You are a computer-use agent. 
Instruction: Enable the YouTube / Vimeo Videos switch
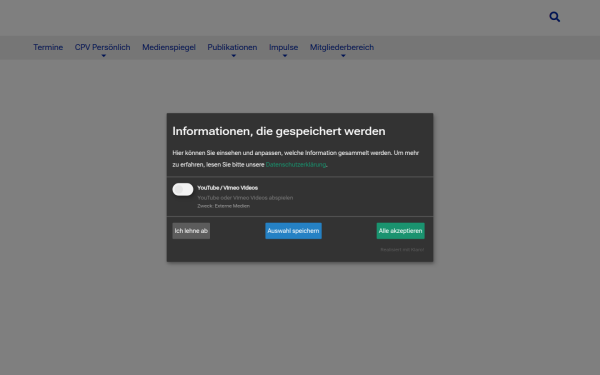[183, 189]
